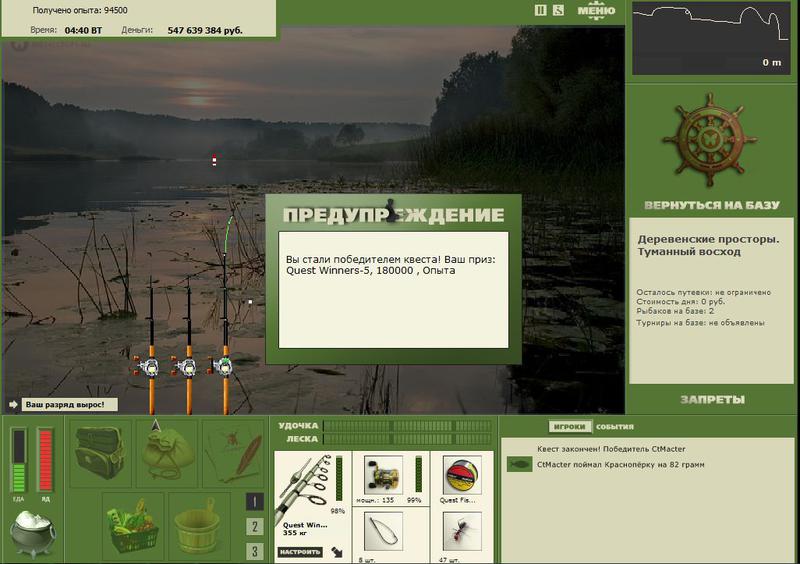Select the ant bait, 47 шт.
The height and width of the screenshot is (564, 800).
click(462, 532)
